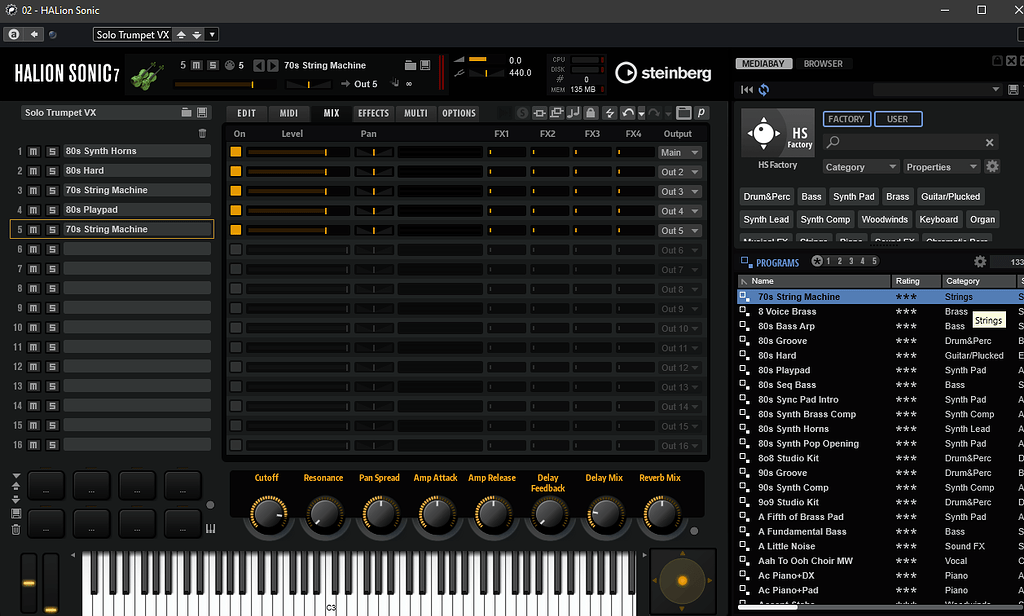
Task: Open the load program folder icon
Action: click(186, 112)
